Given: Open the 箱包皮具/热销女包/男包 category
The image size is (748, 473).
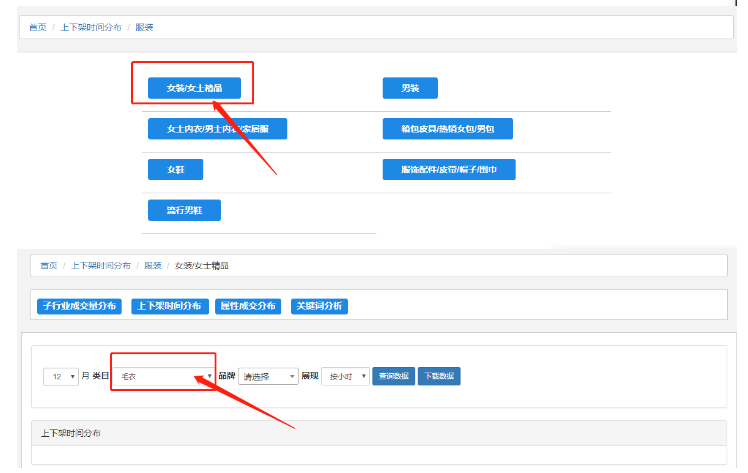Looking at the screenshot, I should 447,129.
